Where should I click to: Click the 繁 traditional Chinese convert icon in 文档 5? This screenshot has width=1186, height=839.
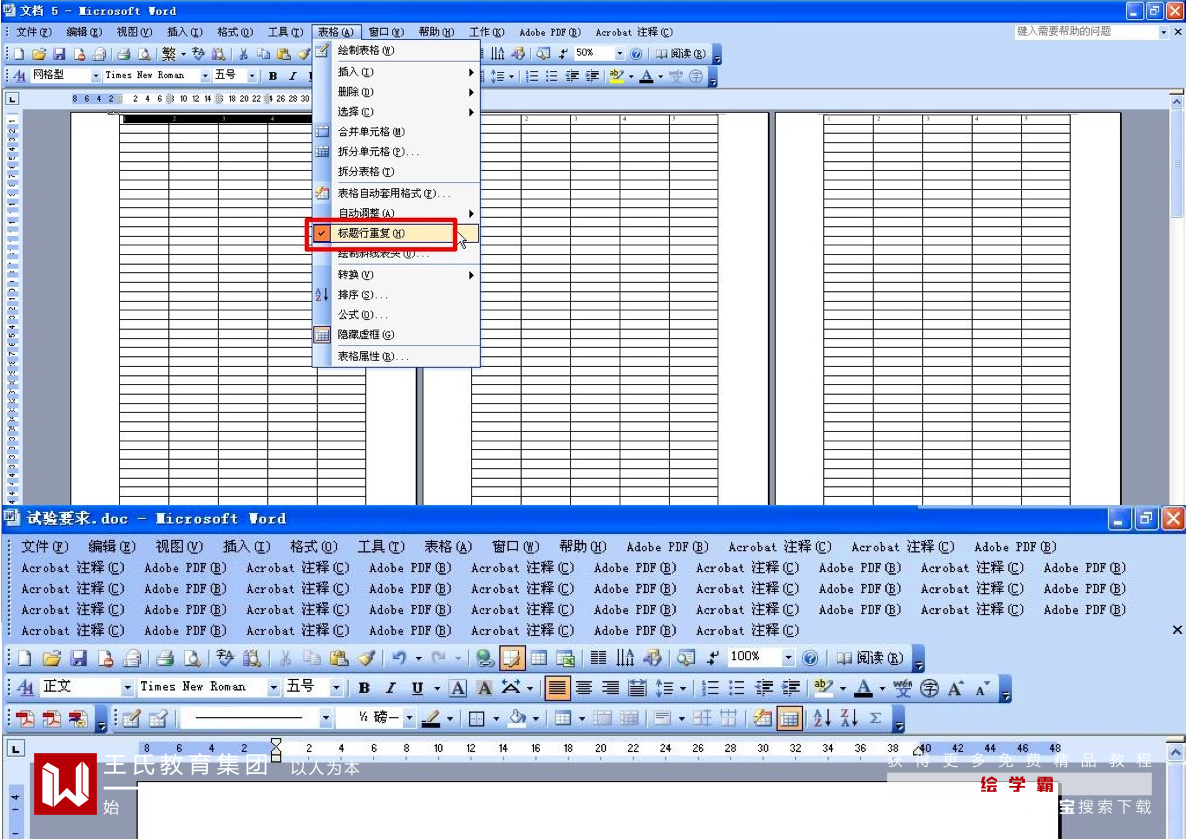click(x=169, y=54)
